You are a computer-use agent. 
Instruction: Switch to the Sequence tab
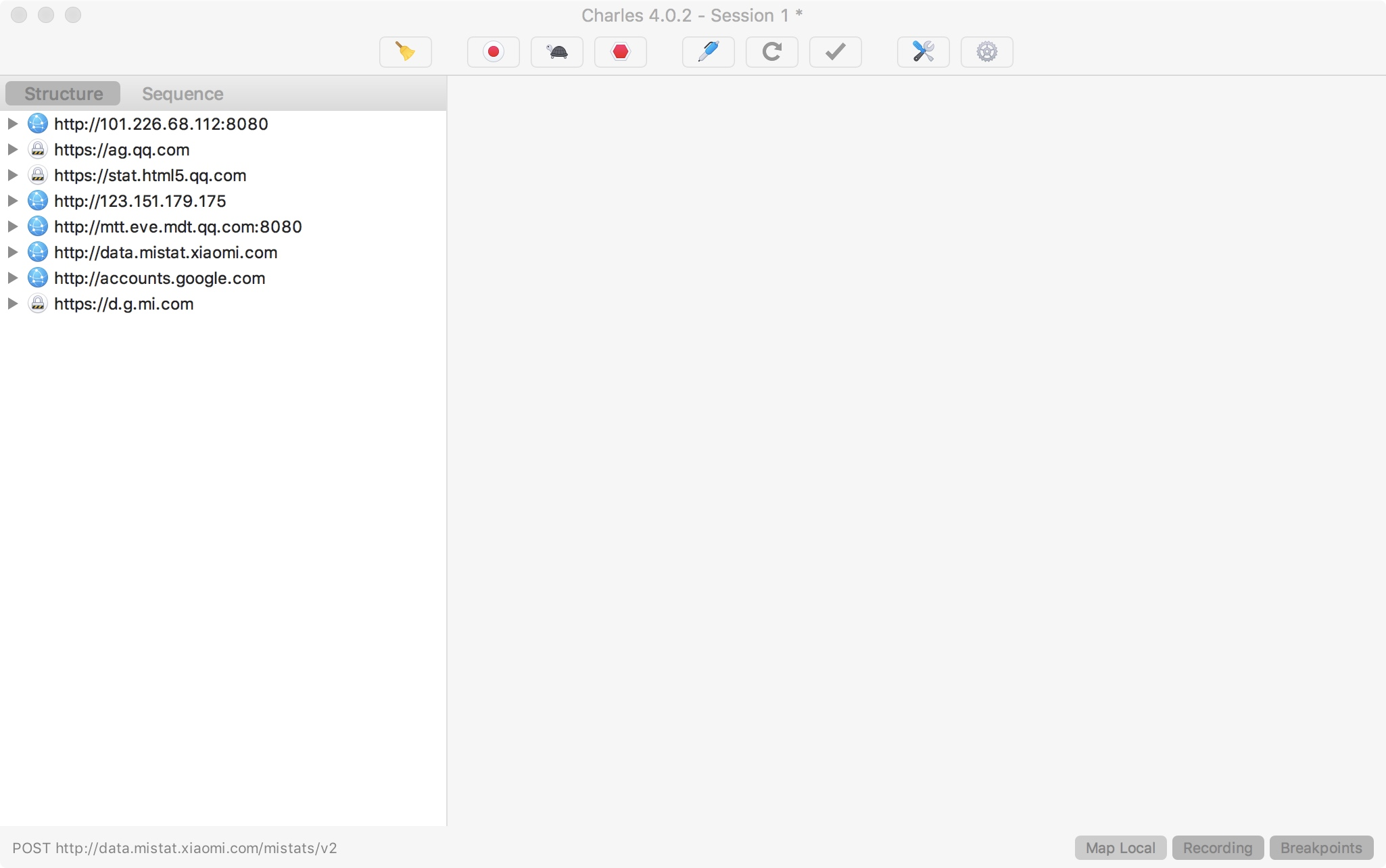pyautogui.click(x=183, y=94)
